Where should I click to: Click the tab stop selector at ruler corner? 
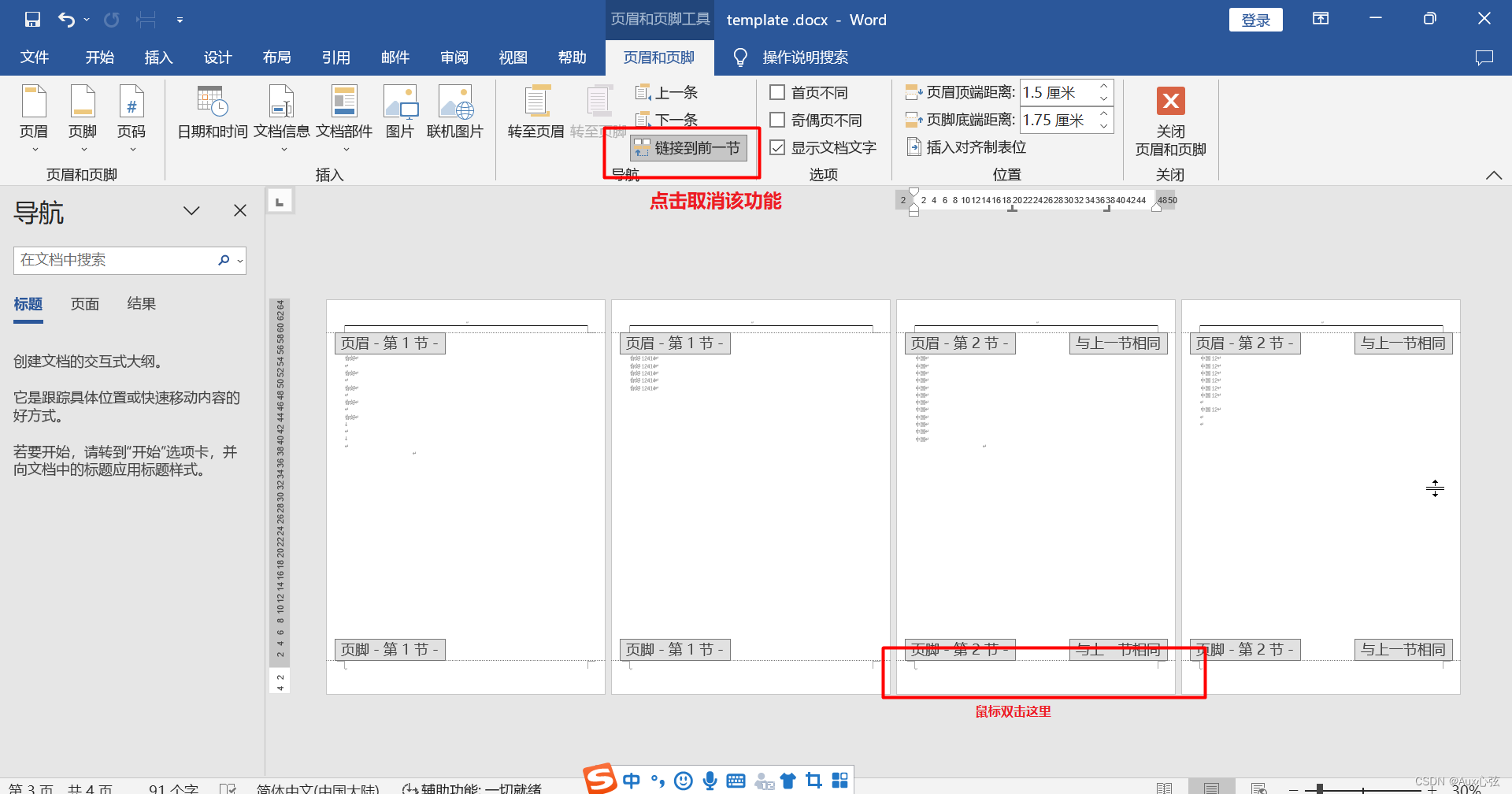pyautogui.click(x=280, y=202)
